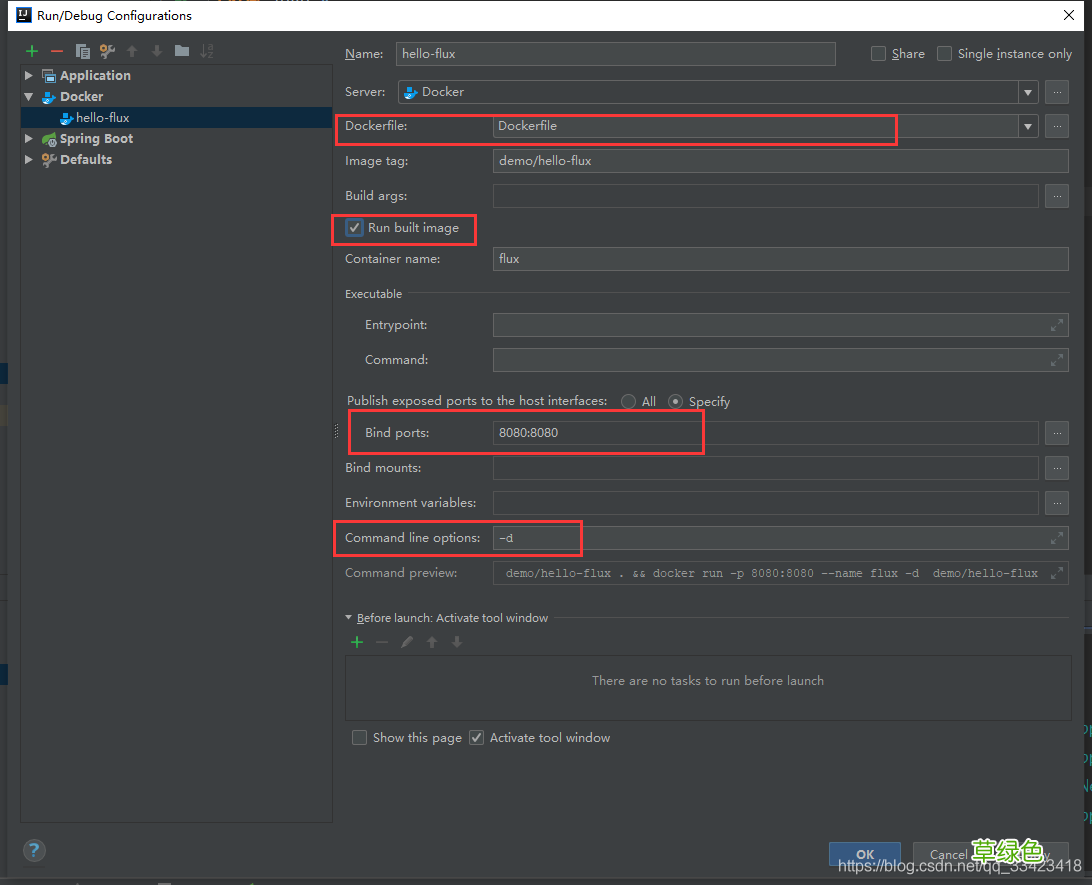Collapse the Before launch section
The image size is (1092, 885).
click(x=349, y=618)
